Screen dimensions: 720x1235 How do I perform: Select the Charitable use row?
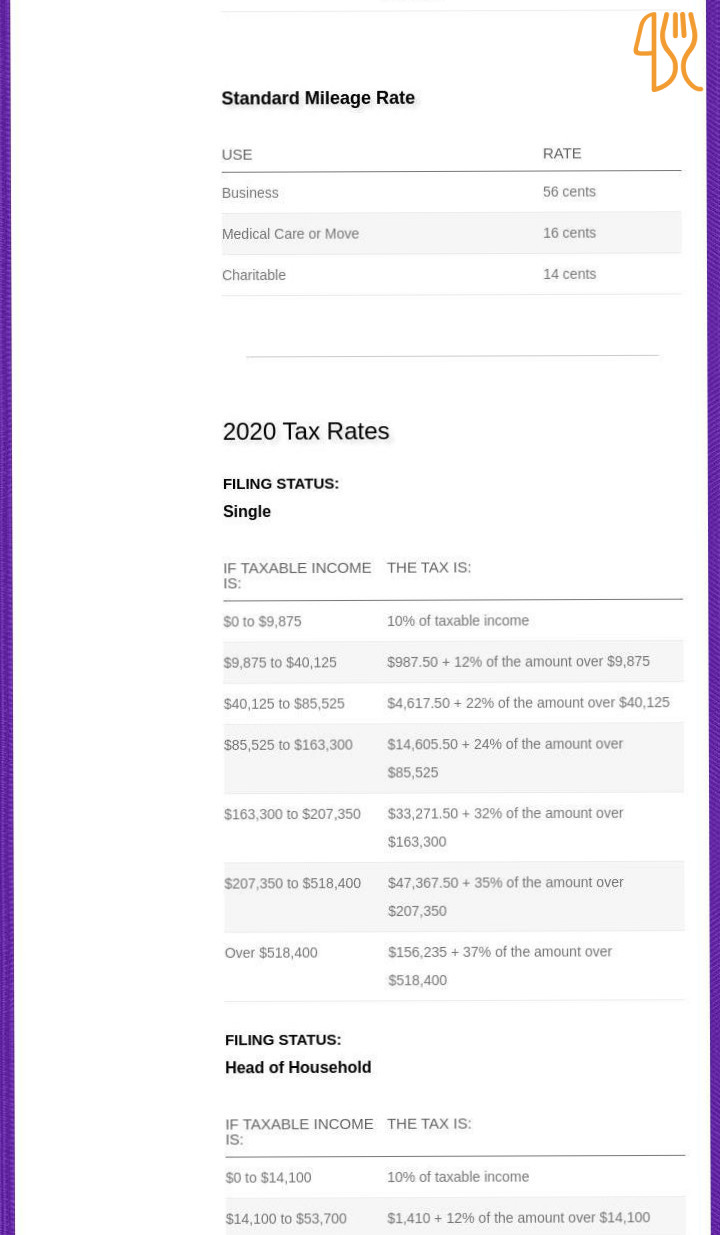click(x=451, y=274)
